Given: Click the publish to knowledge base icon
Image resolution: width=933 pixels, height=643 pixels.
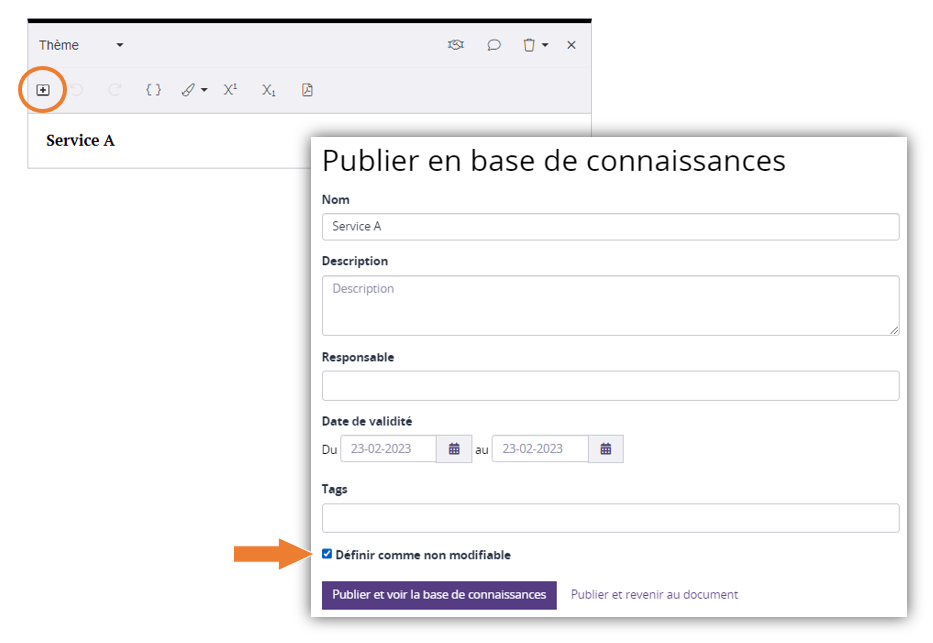Looking at the screenshot, I should [x=43, y=90].
